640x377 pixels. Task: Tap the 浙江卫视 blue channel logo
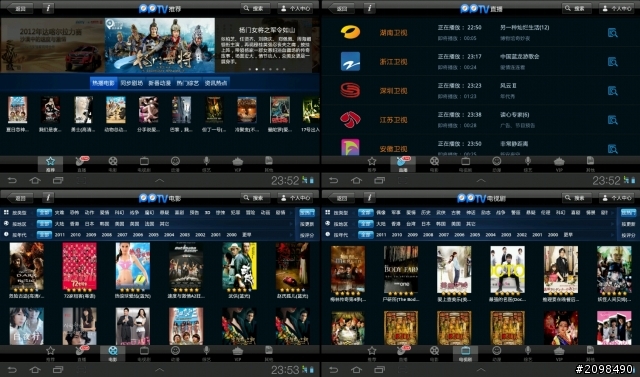[350, 61]
